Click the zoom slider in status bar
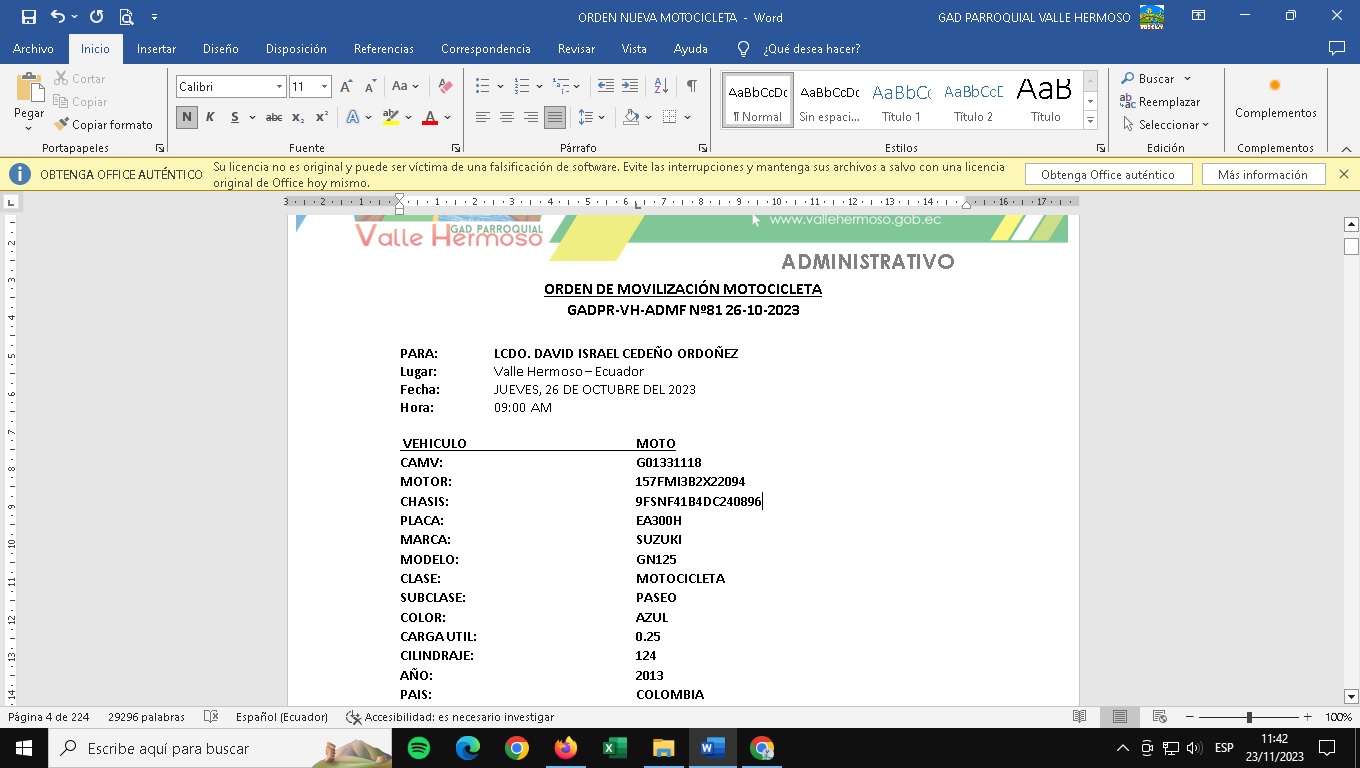Screen dimensions: 1360x768 (1248, 717)
